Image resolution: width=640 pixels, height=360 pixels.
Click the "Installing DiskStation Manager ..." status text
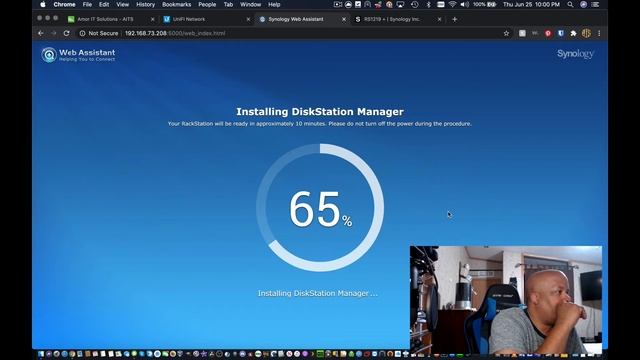318,293
